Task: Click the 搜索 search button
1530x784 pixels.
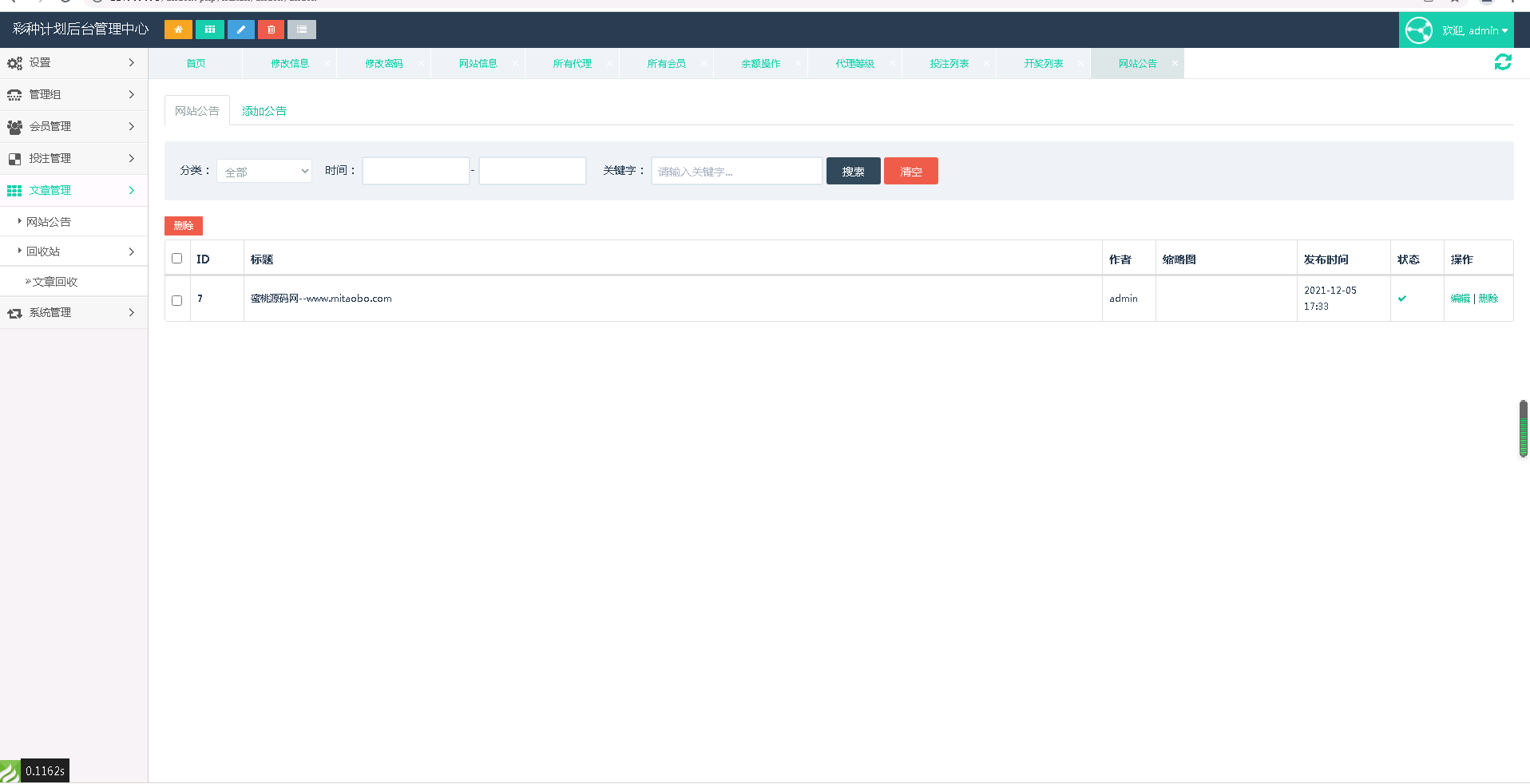Action: (853, 171)
